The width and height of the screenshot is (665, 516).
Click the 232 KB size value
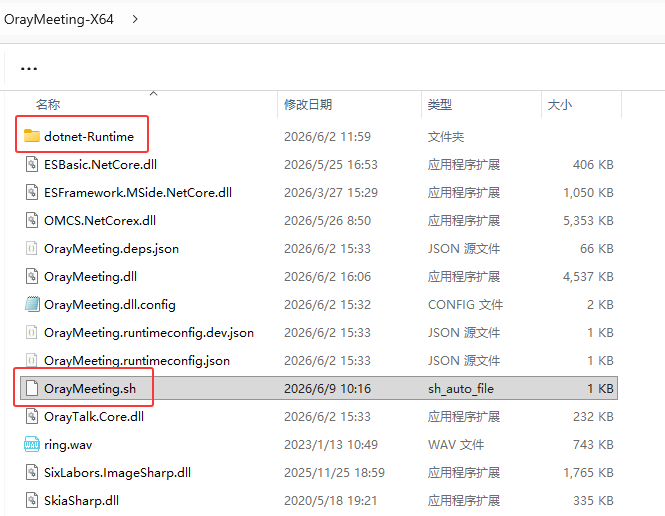pos(593,416)
